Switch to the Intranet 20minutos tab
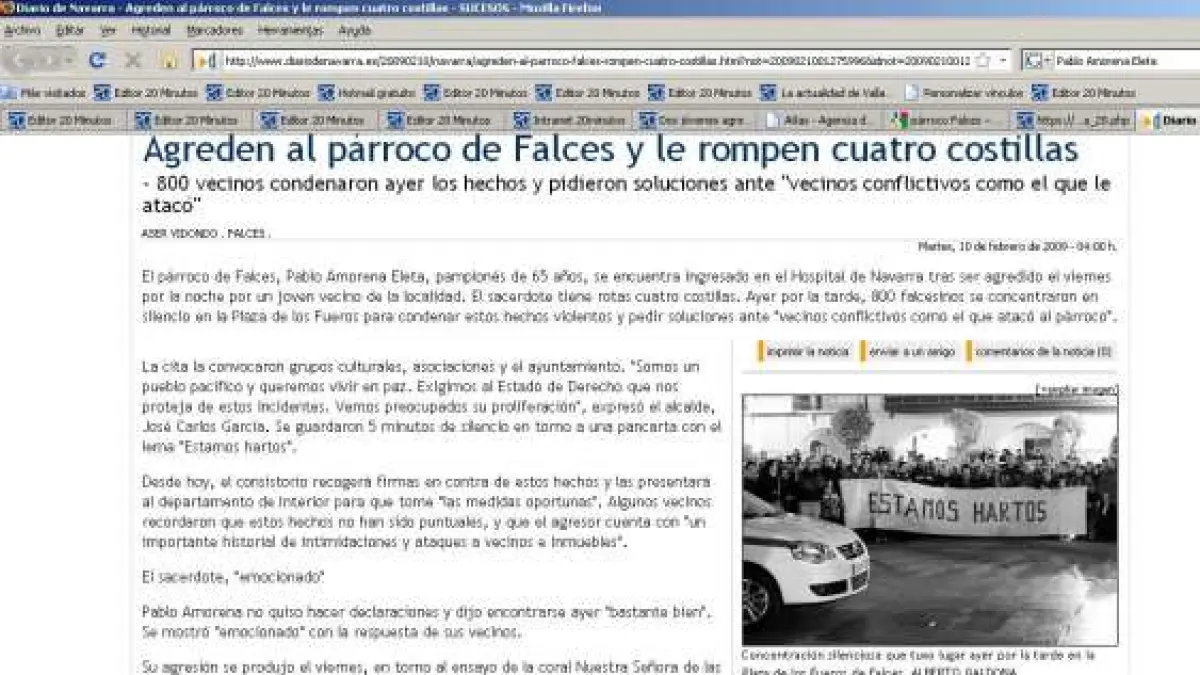Viewport: 1200px width, 675px height. (x=569, y=120)
